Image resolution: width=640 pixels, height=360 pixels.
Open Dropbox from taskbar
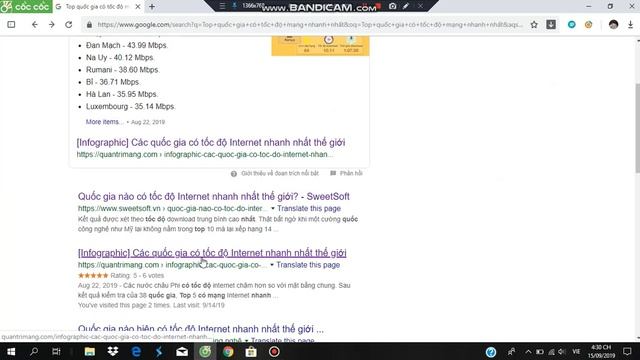113,351
